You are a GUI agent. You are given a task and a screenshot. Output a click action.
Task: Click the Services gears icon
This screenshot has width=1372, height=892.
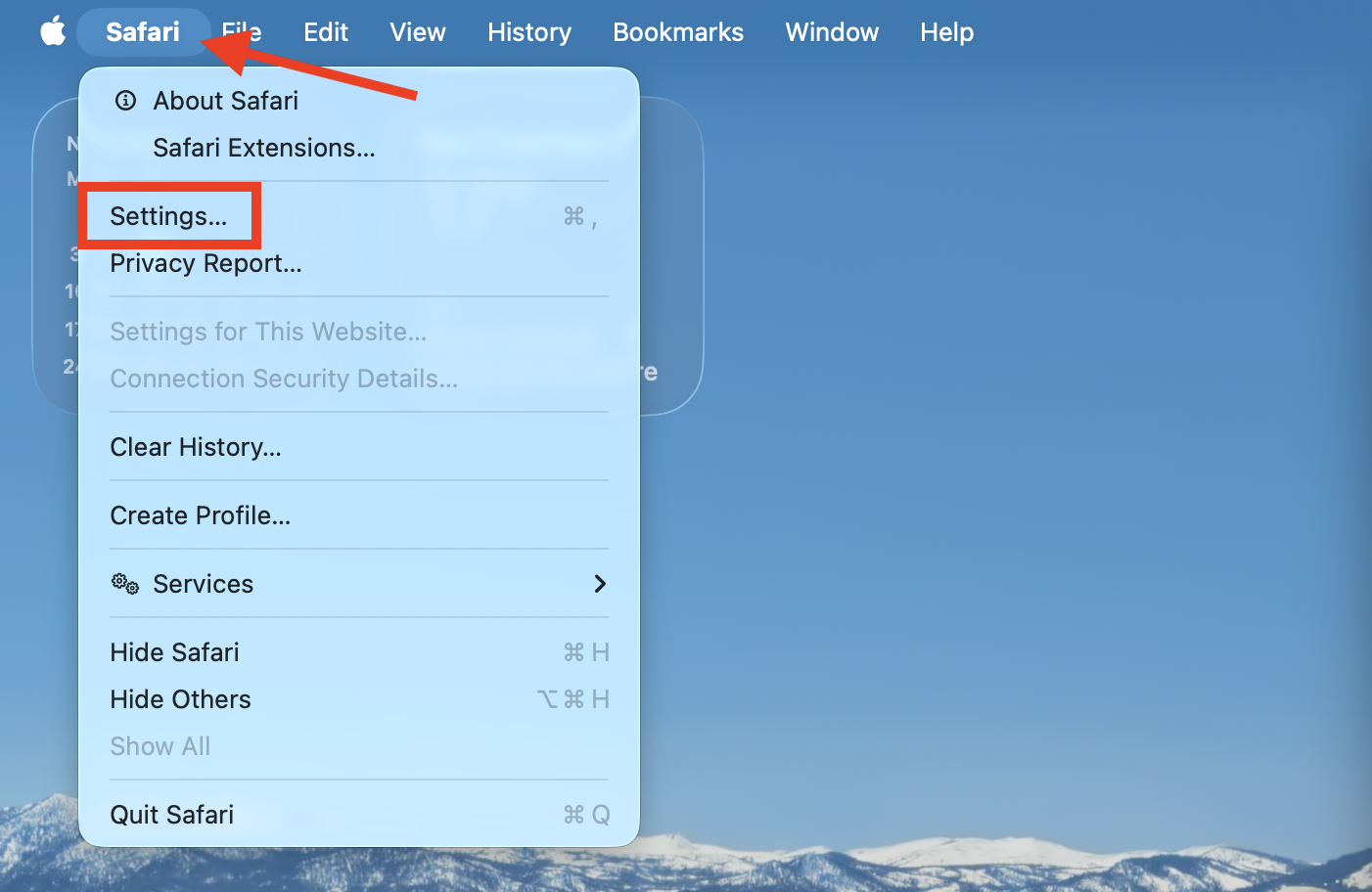[124, 583]
